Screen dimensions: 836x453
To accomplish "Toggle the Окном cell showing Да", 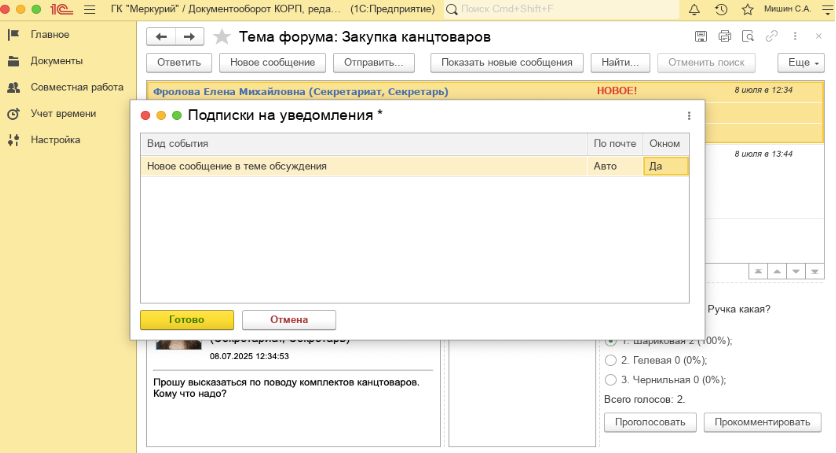I will point(665,166).
